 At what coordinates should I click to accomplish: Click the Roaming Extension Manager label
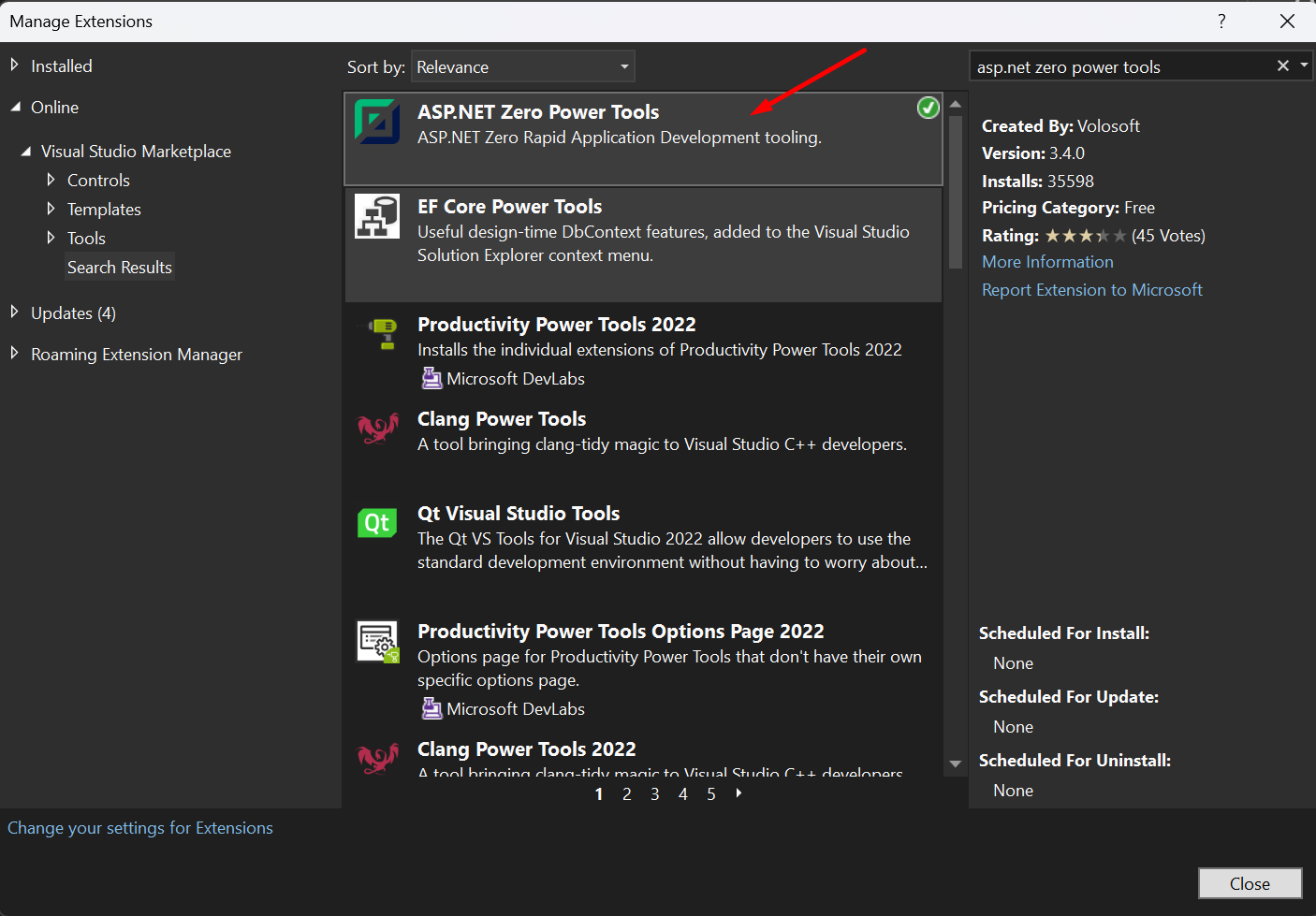tap(137, 355)
